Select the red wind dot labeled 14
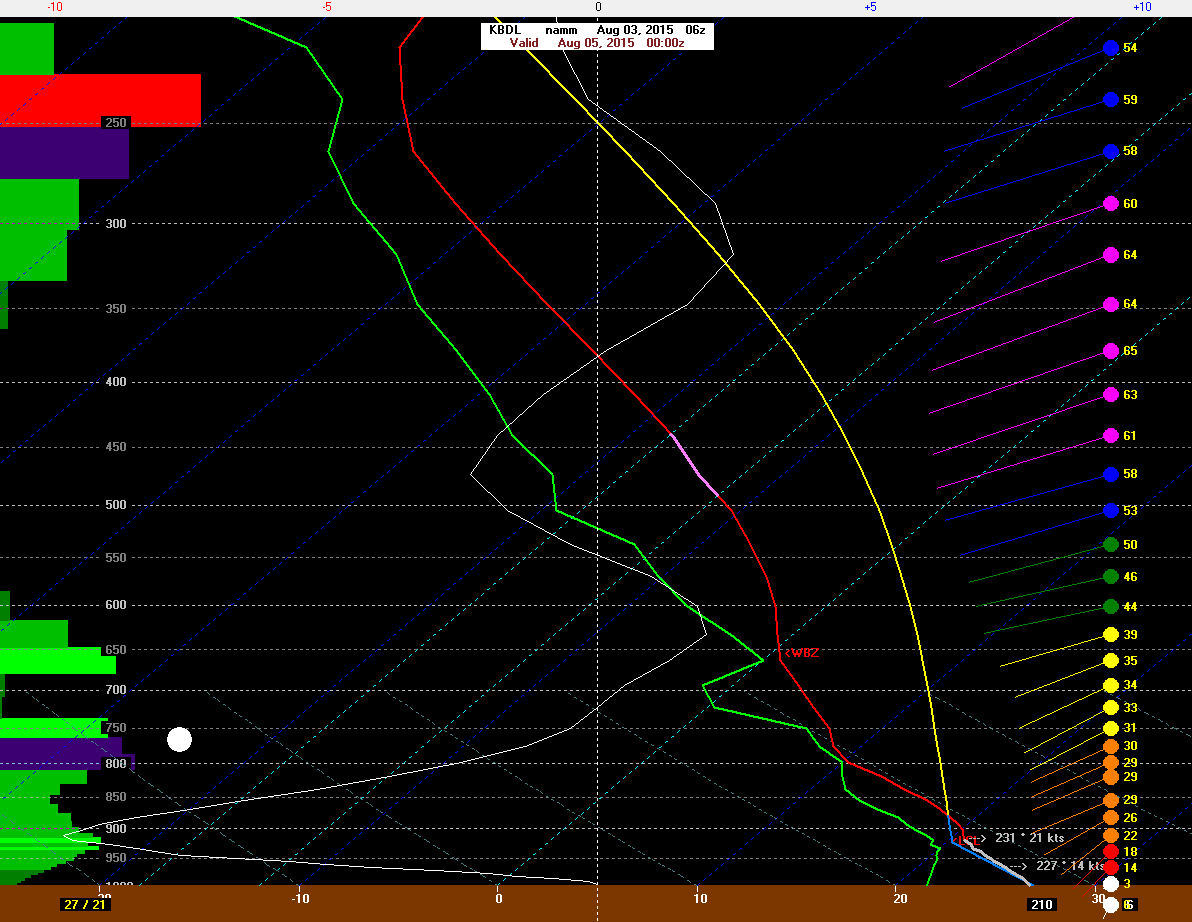The height and width of the screenshot is (922, 1192). 1111,867
